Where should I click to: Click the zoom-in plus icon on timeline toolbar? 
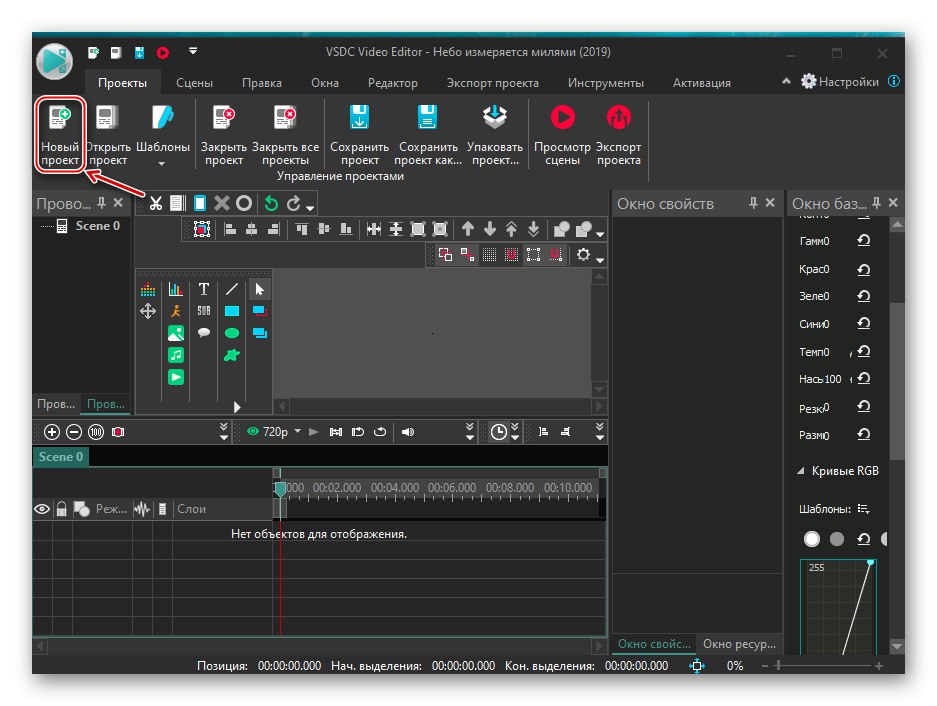(x=52, y=432)
